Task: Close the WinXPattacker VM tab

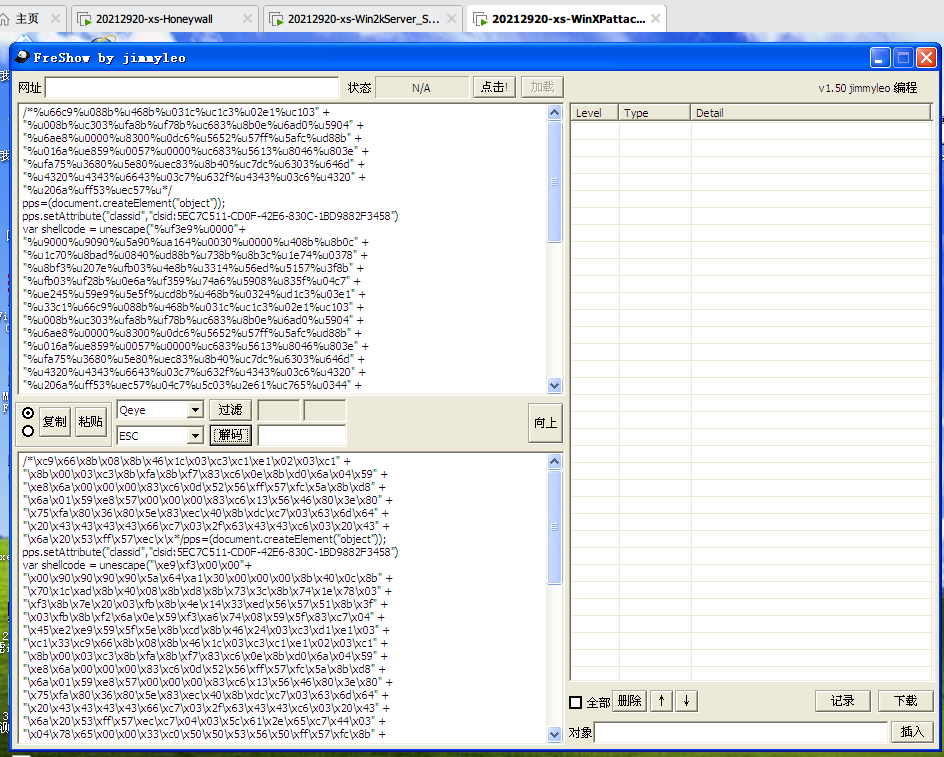Action: [x=656, y=19]
